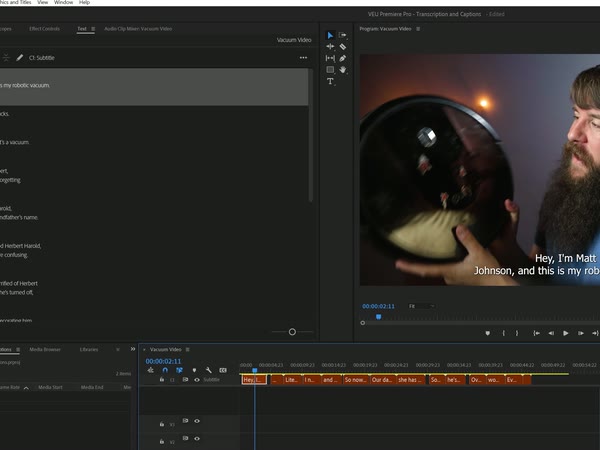This screenshot has height=450, width=600.
Task: Select the Slip tool
Action: (x=330, y=58)
